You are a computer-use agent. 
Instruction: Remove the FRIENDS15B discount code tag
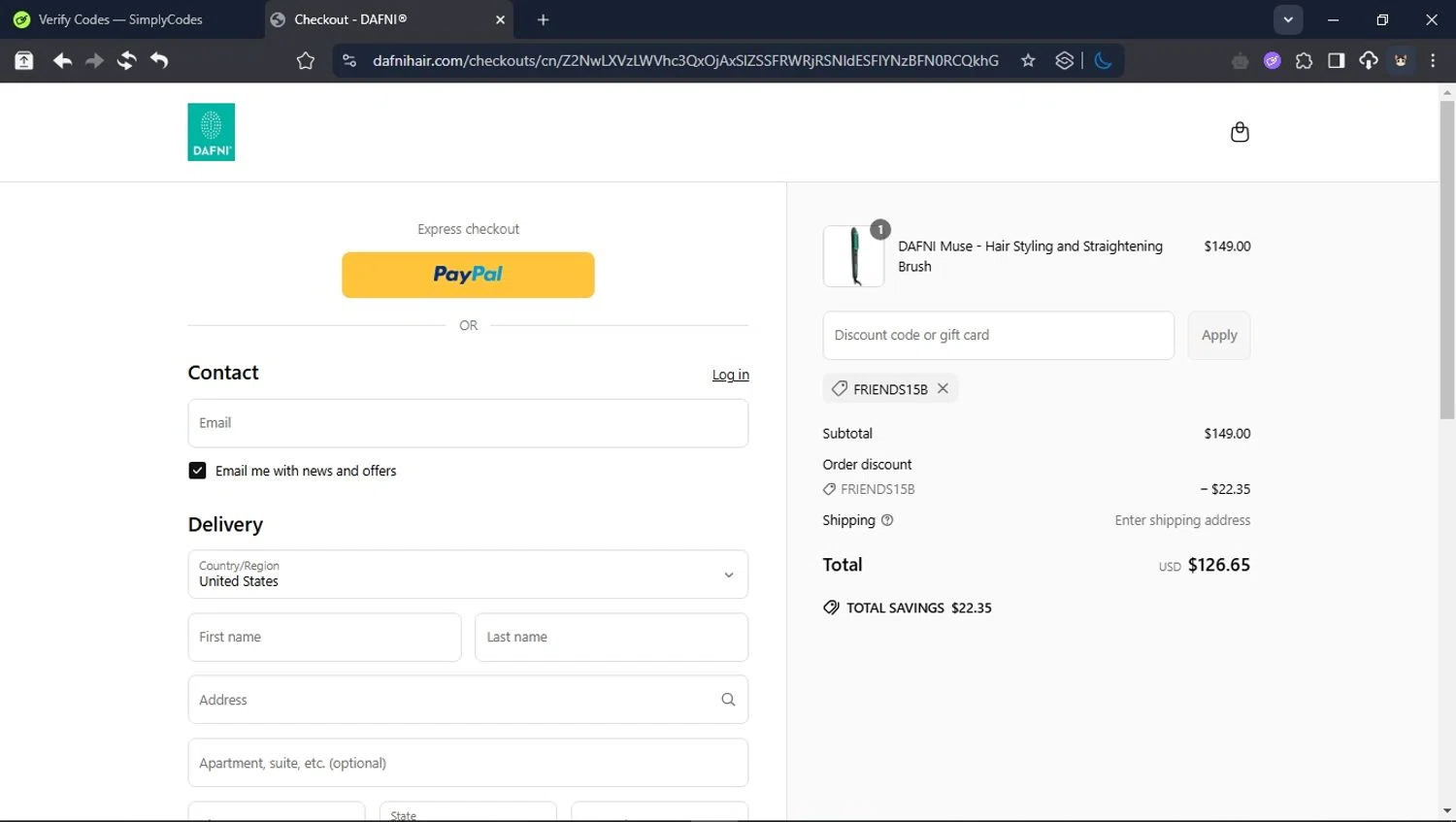(943, 388)
